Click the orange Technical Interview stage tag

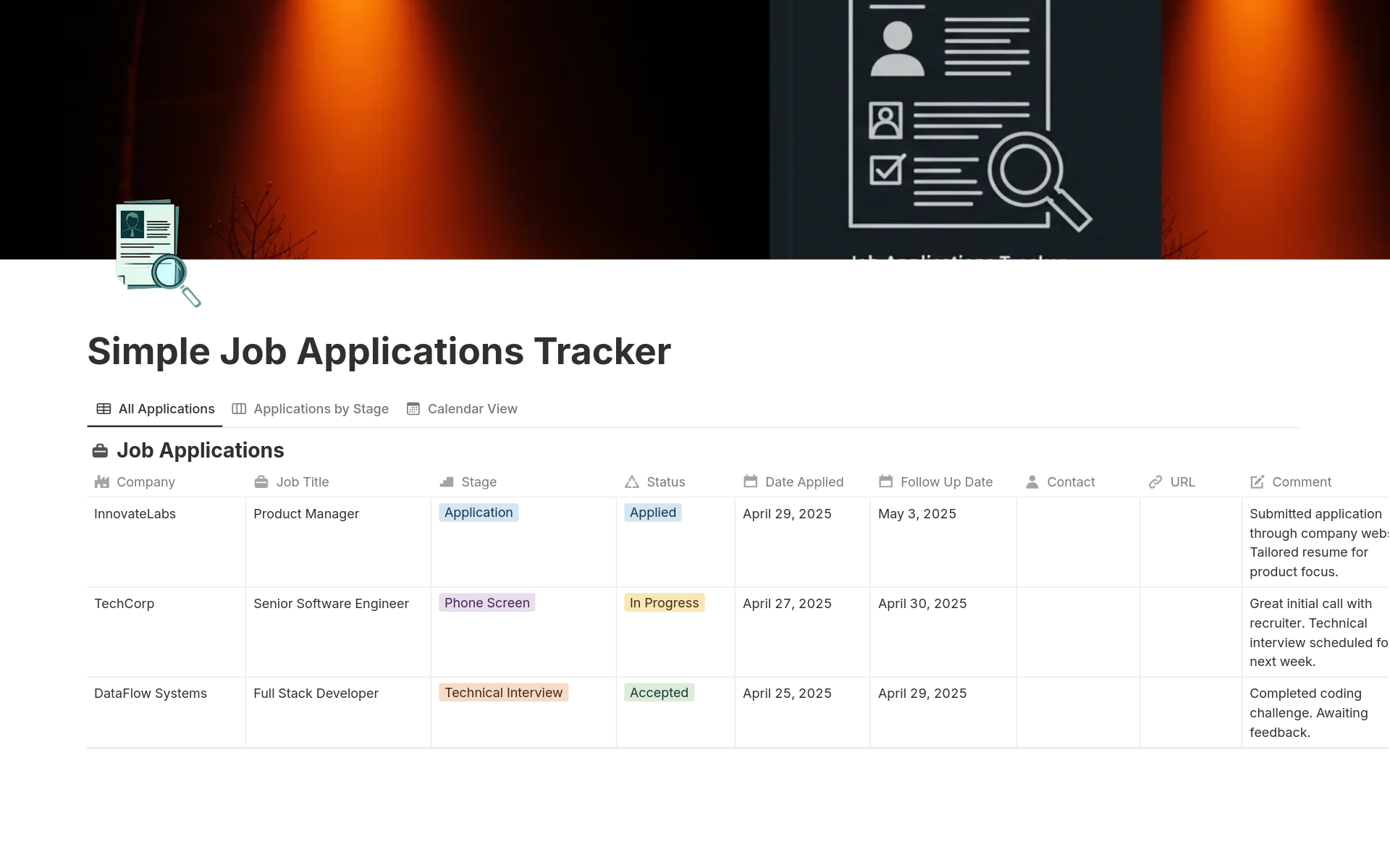click(x=504, y=693)
